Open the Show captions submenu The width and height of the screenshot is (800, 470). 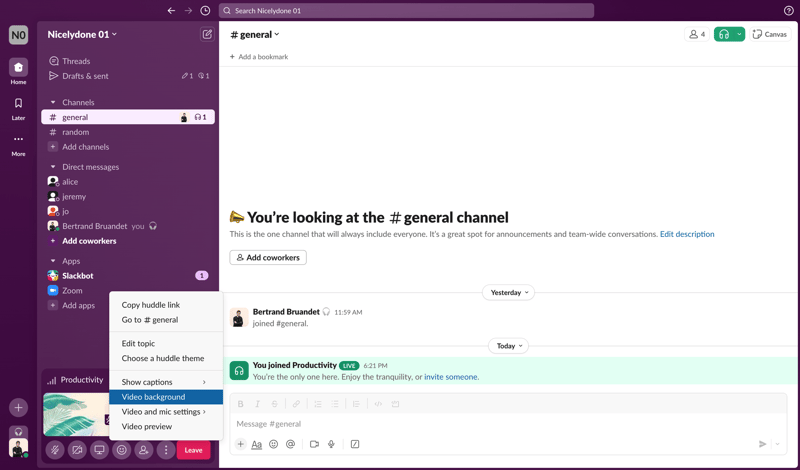tap(166, 382)
